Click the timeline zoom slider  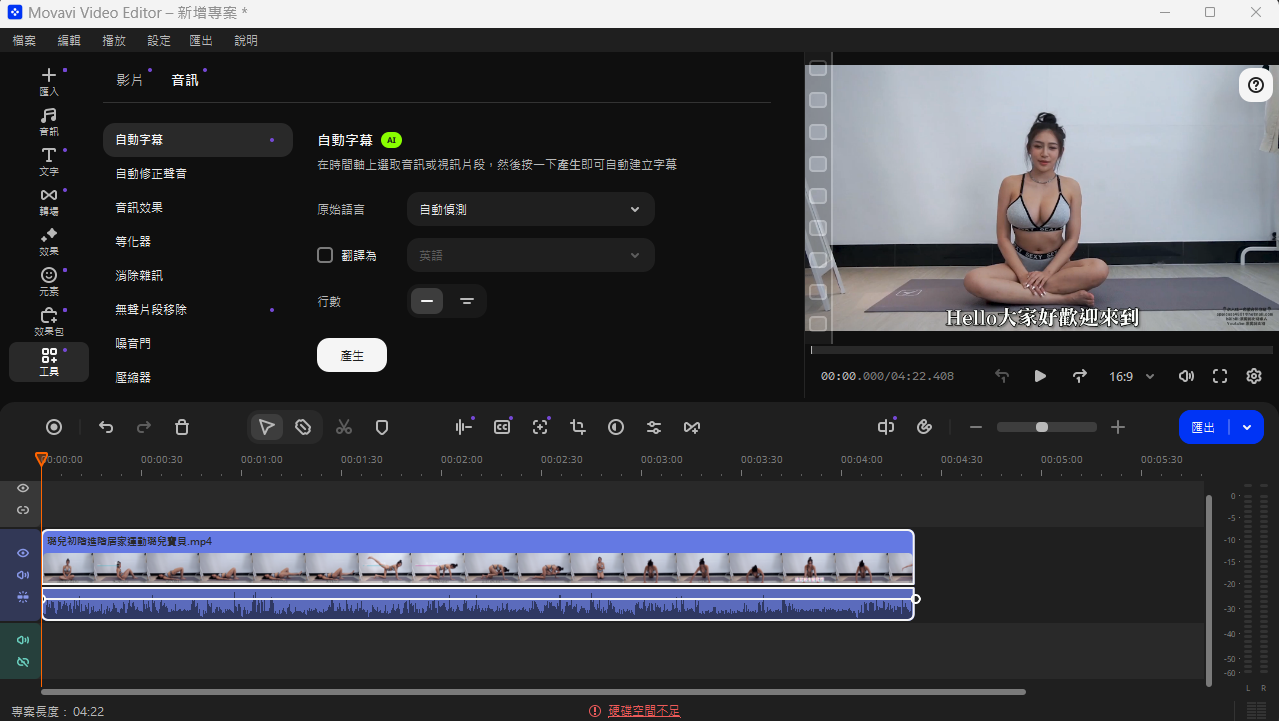pyautogui.click(x=1047, y=427)
